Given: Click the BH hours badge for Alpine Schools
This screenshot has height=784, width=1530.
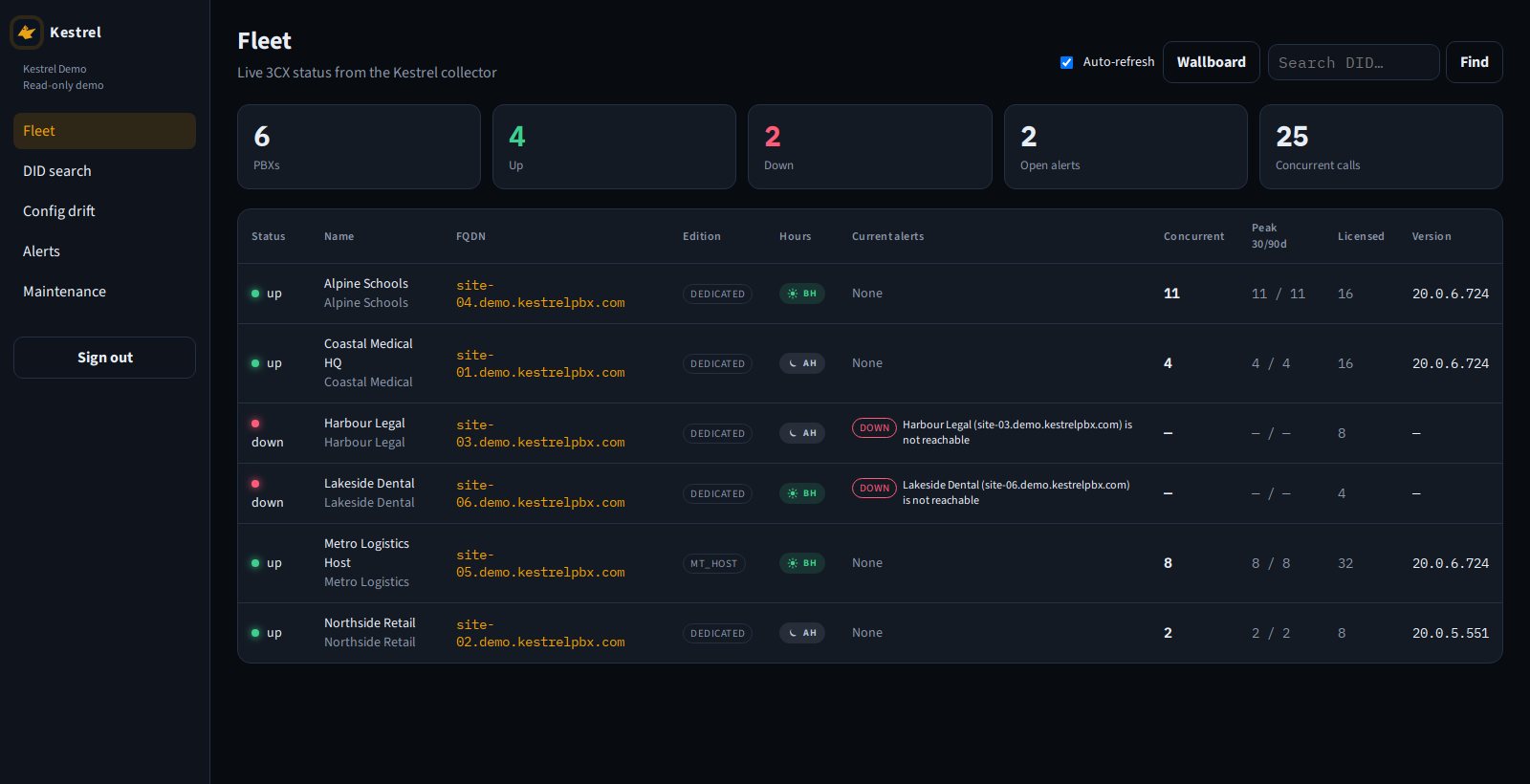Looking at the screenshot, I should pos(802,294).
